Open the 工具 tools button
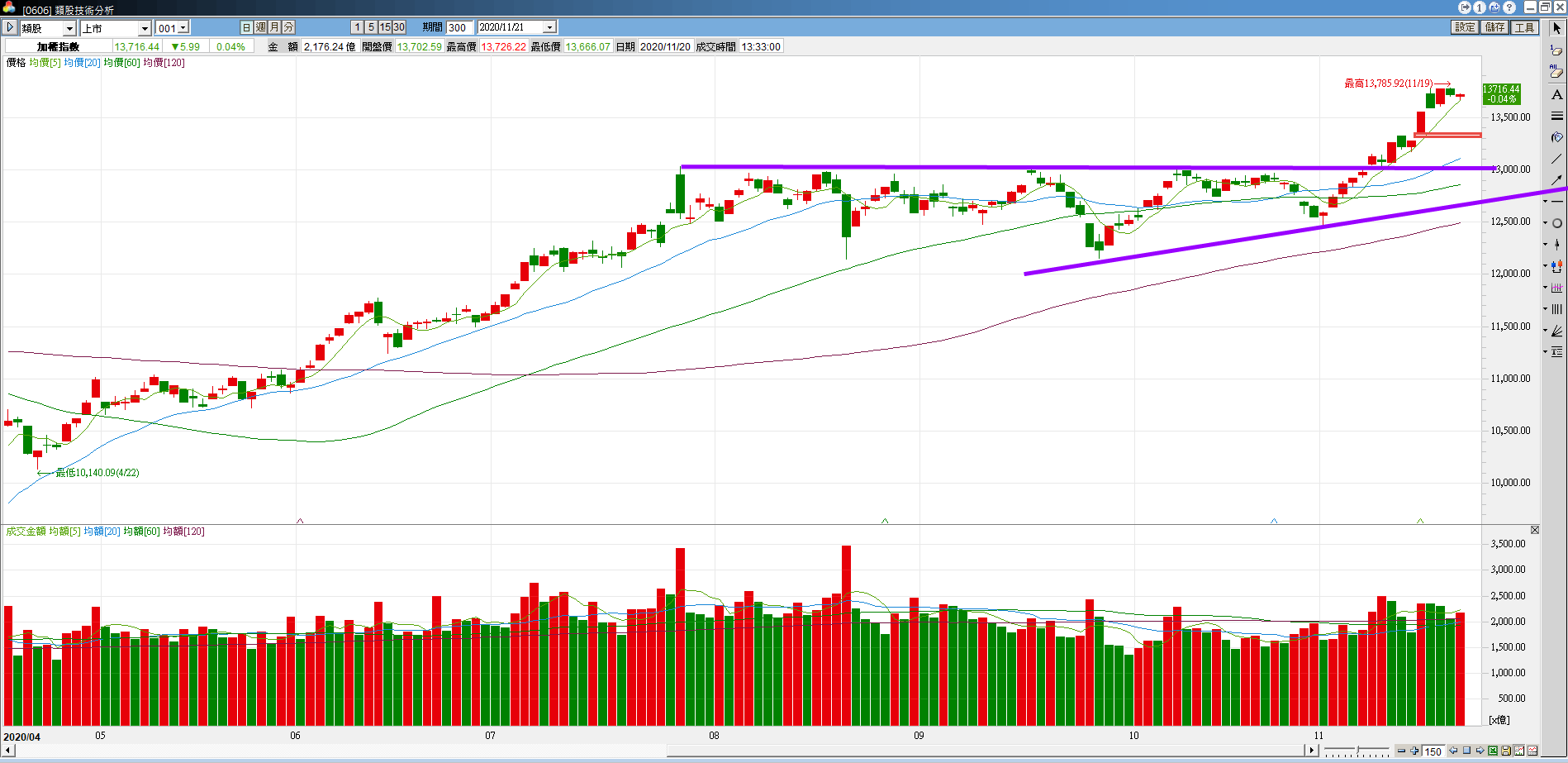The image size is (1568, 763). click(1524, 27)
